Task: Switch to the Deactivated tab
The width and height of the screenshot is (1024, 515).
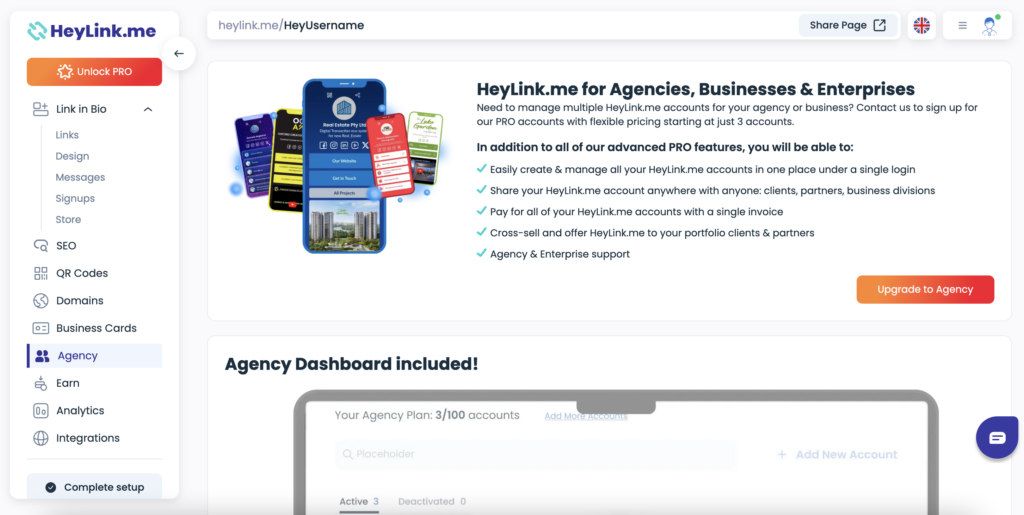Action: [432, 502]
